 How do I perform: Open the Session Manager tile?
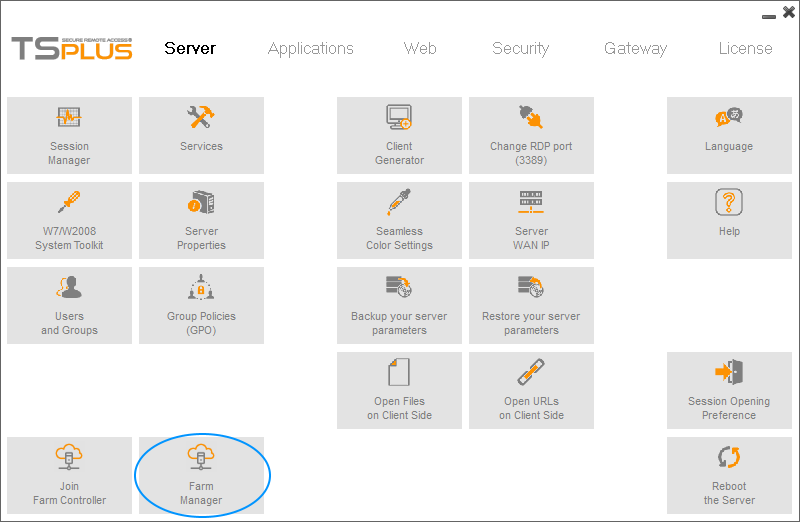point(69,135)
